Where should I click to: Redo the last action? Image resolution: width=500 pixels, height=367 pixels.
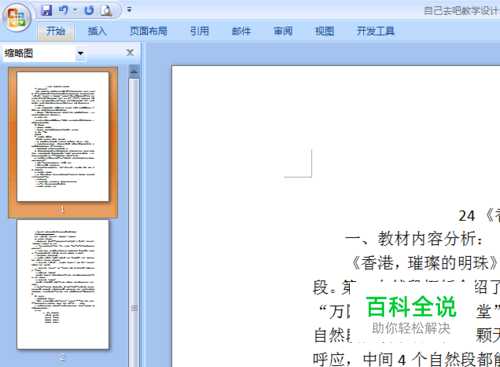tap(89, 10)
